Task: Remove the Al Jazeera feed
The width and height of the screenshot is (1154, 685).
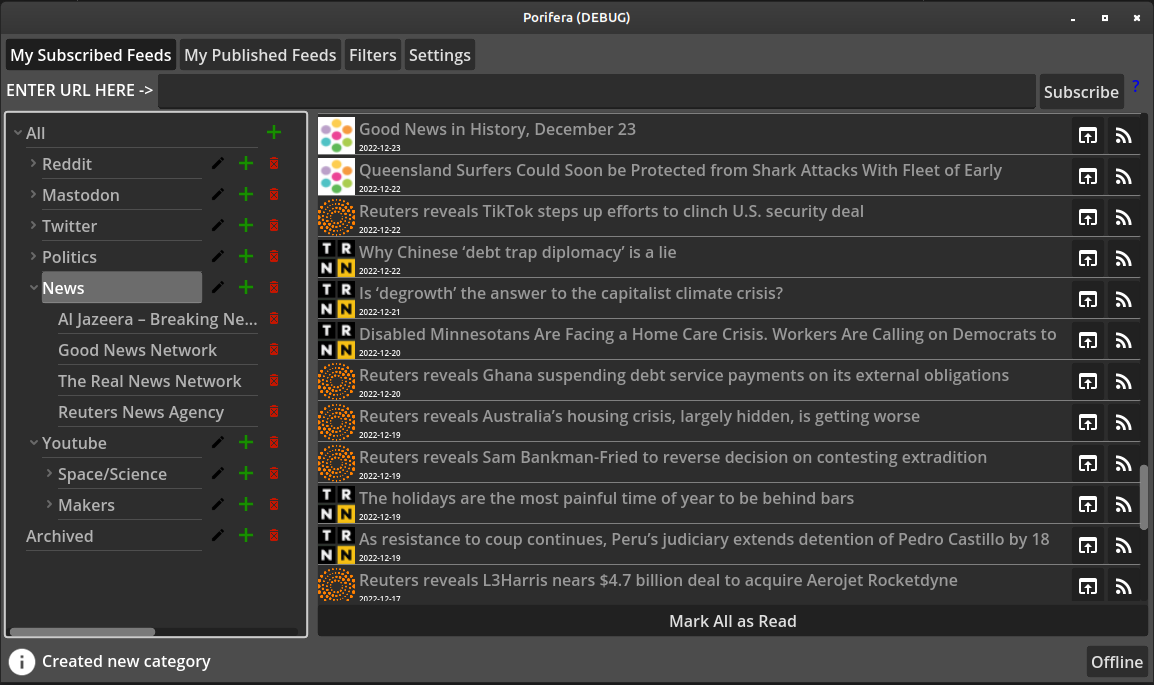Action: tap(274, 319)
